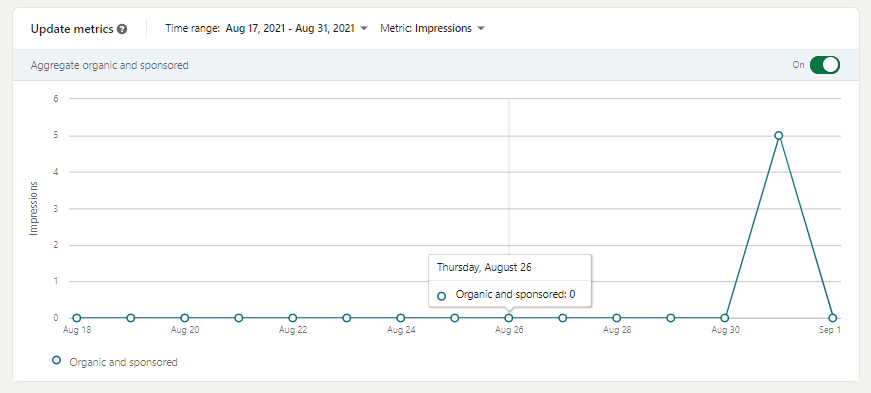Click the Update metrics heading text
Image resolution: width=871 pixels, height=393 pixels.
[72, 29]
